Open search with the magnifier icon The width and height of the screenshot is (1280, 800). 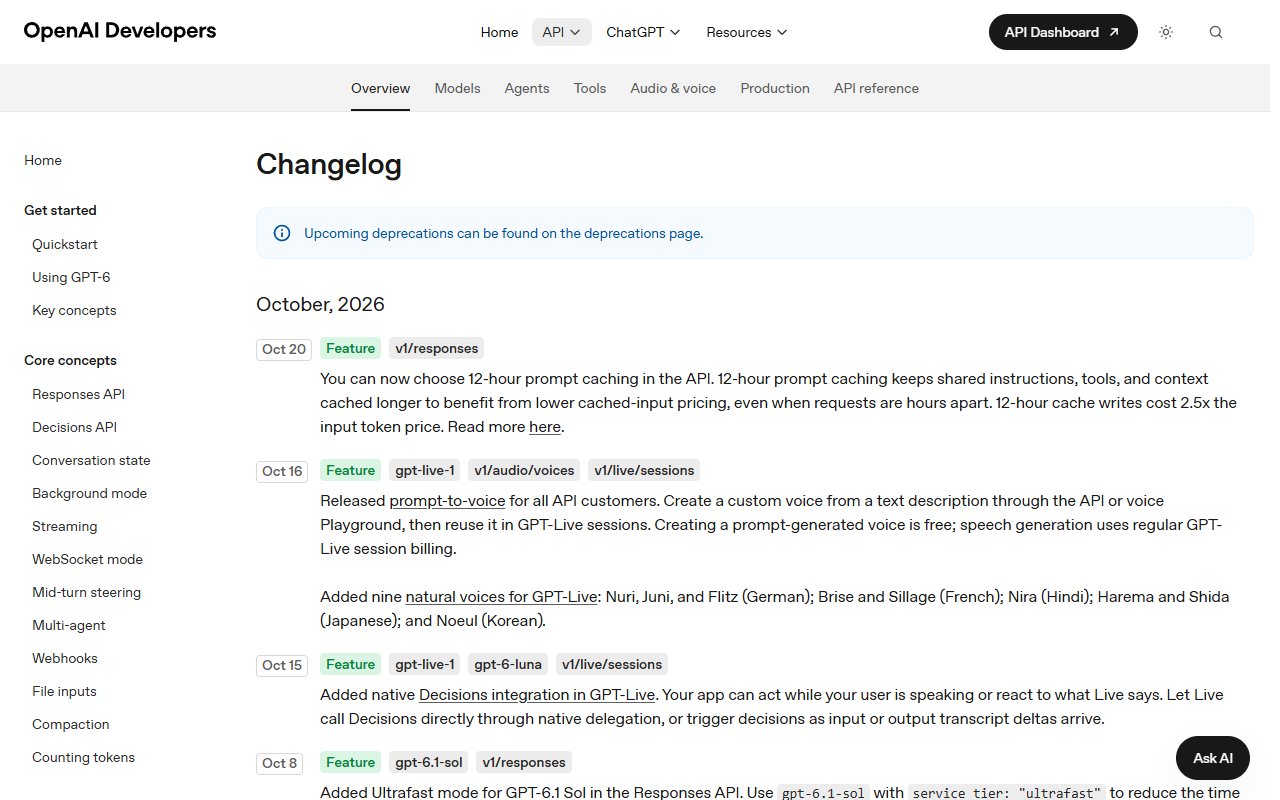[1216, 32]
